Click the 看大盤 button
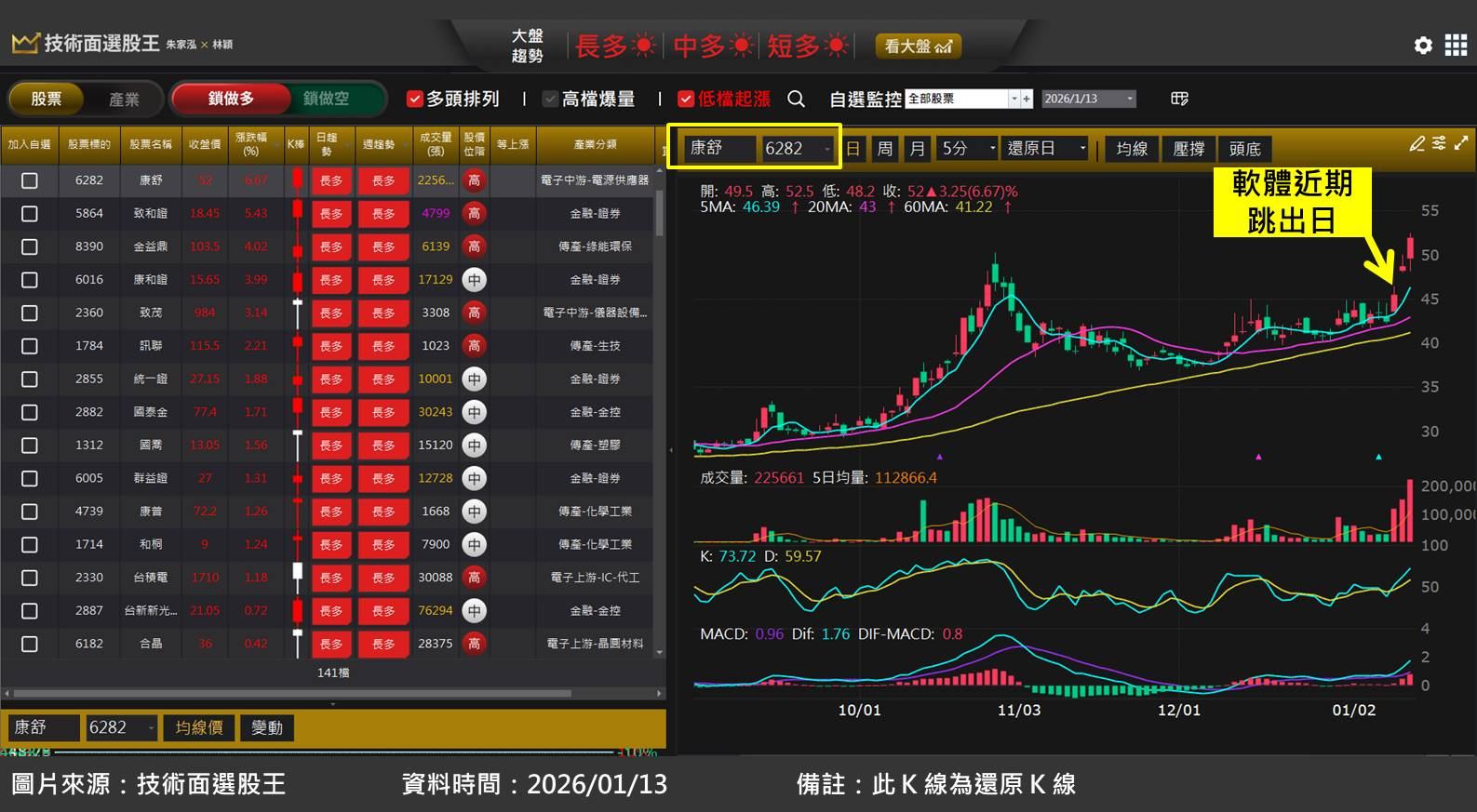The height and width of the screenshot is (812, 1477). (918, 46)
